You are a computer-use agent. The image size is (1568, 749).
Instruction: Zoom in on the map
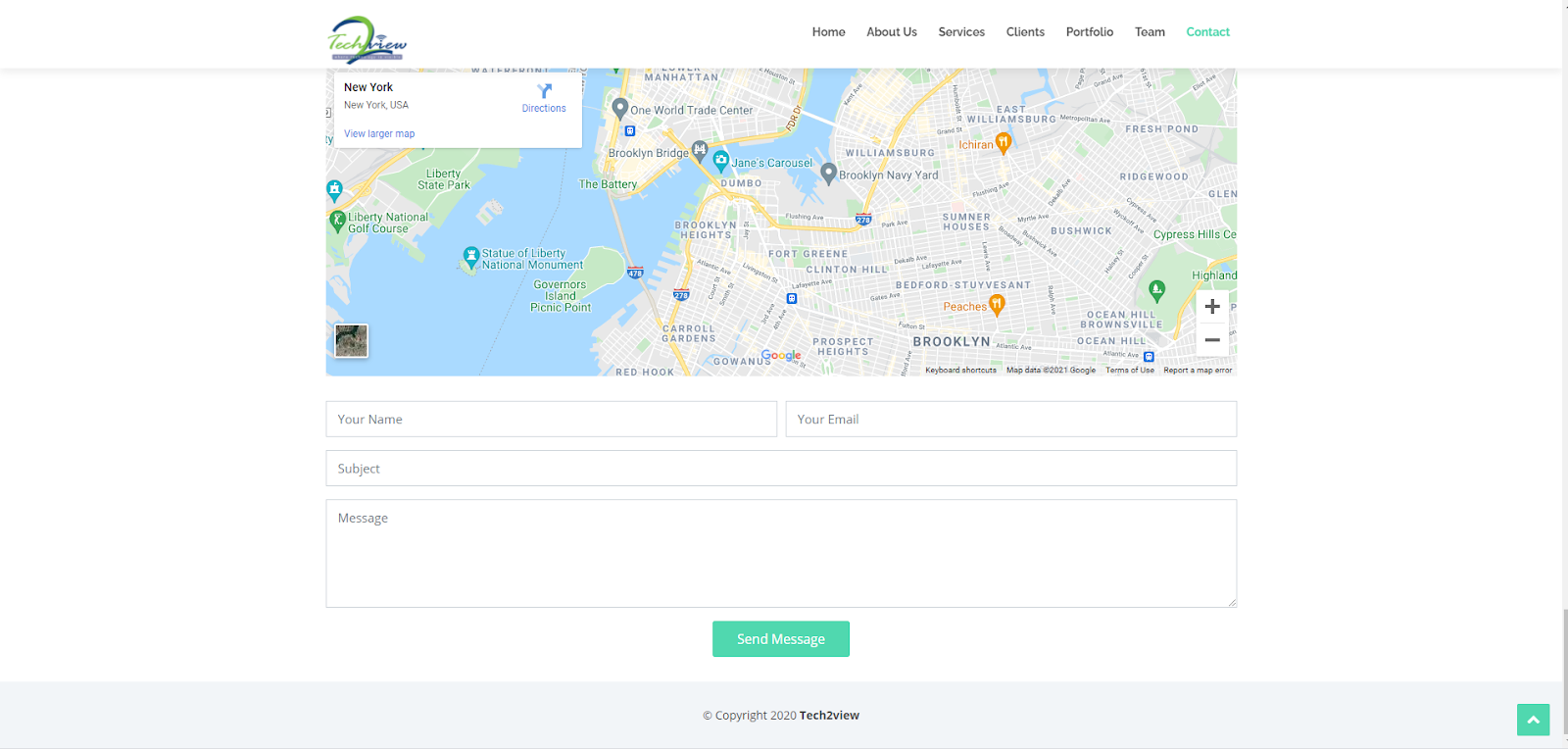coord(1212,307)
